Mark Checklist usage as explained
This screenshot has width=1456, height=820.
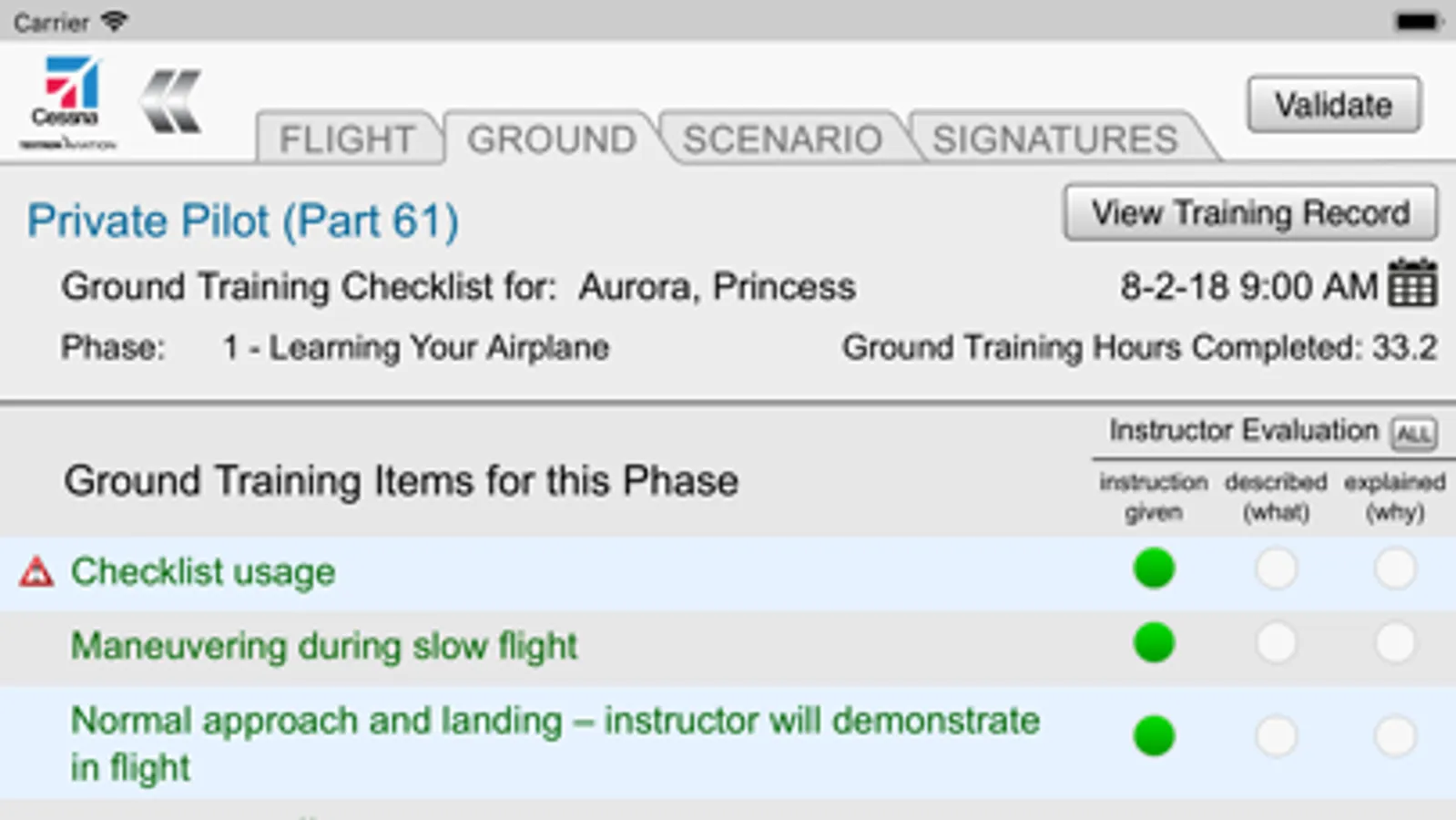1395,569
